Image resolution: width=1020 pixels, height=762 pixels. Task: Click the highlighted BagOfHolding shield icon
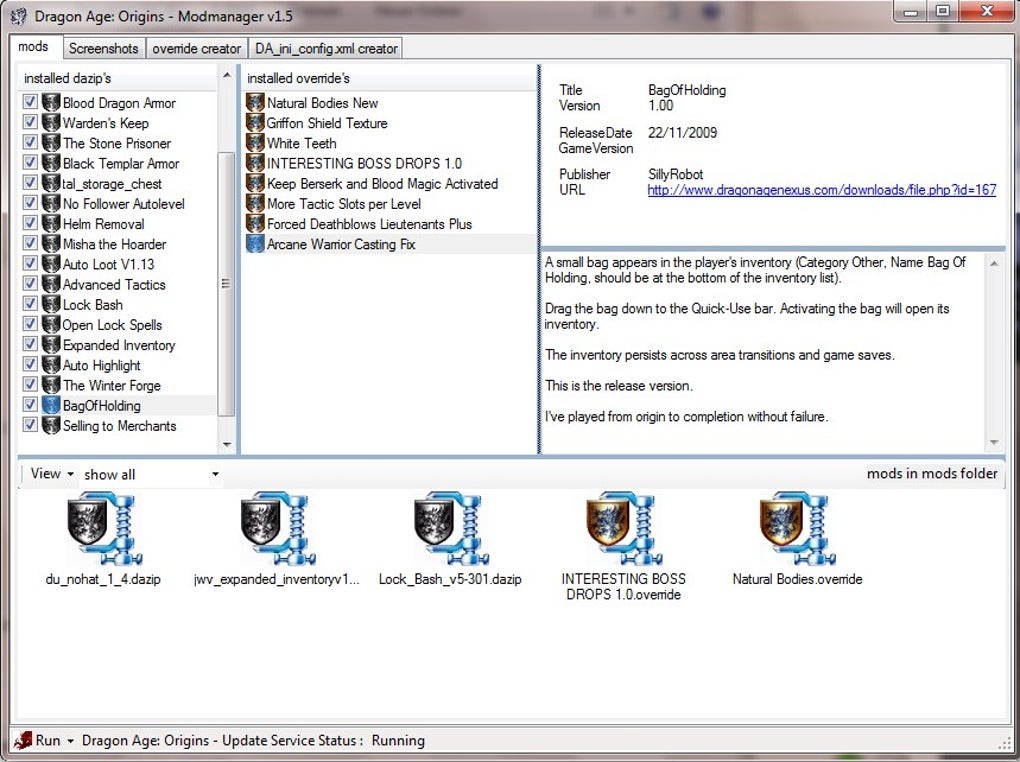(51, 405)
